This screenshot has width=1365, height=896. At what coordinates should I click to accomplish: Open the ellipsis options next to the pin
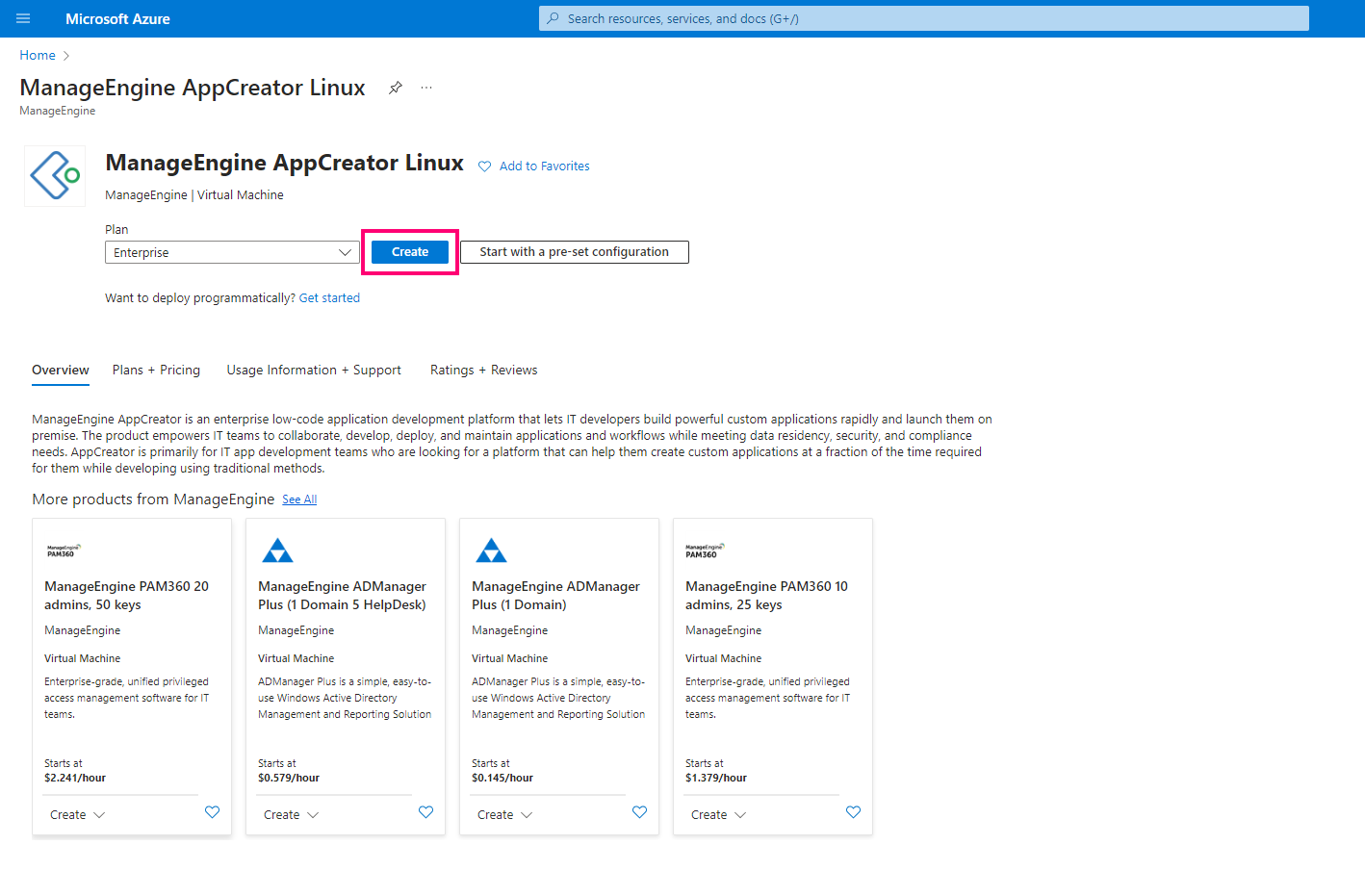pyautogui.click(x=425, y=87)
